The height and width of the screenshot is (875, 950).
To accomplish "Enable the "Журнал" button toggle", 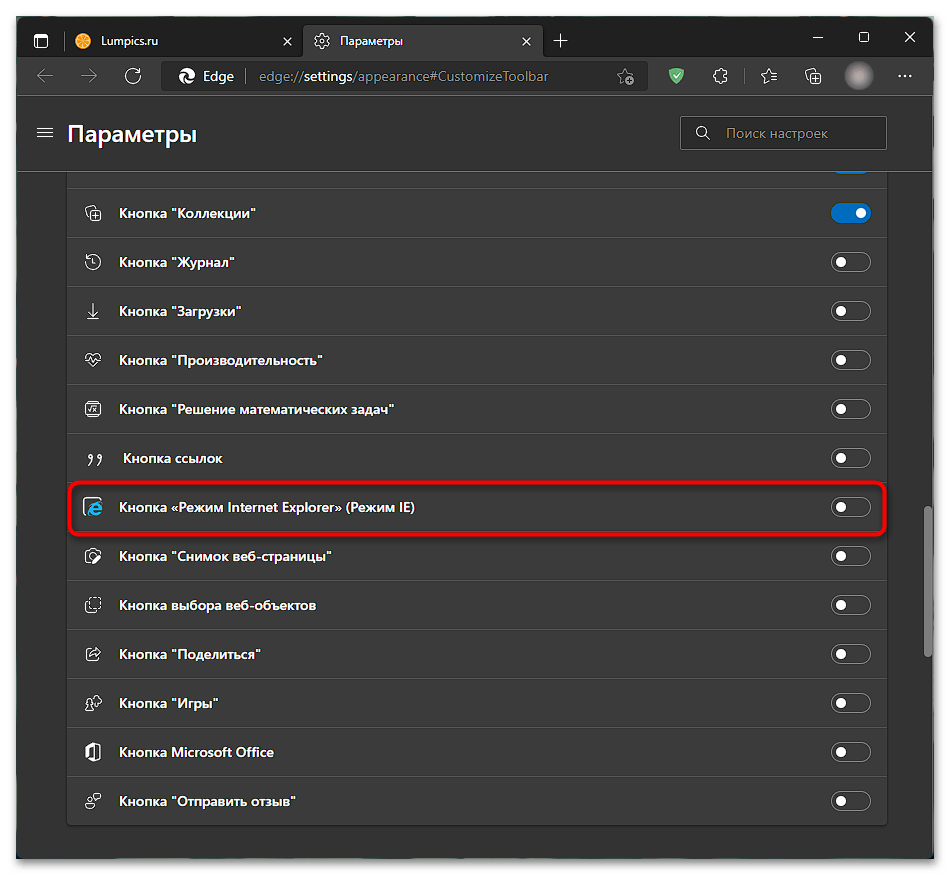I will pyautogui.click(x=850, y=262).
